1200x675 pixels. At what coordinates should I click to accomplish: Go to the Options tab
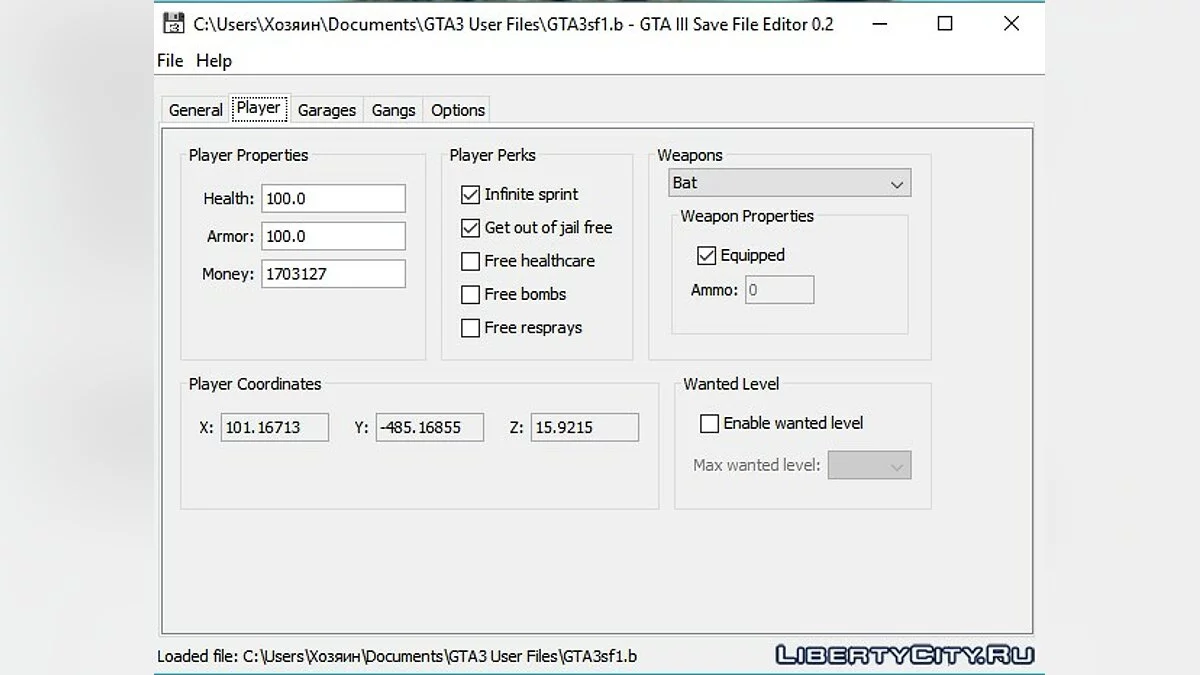tap(458, 110)
